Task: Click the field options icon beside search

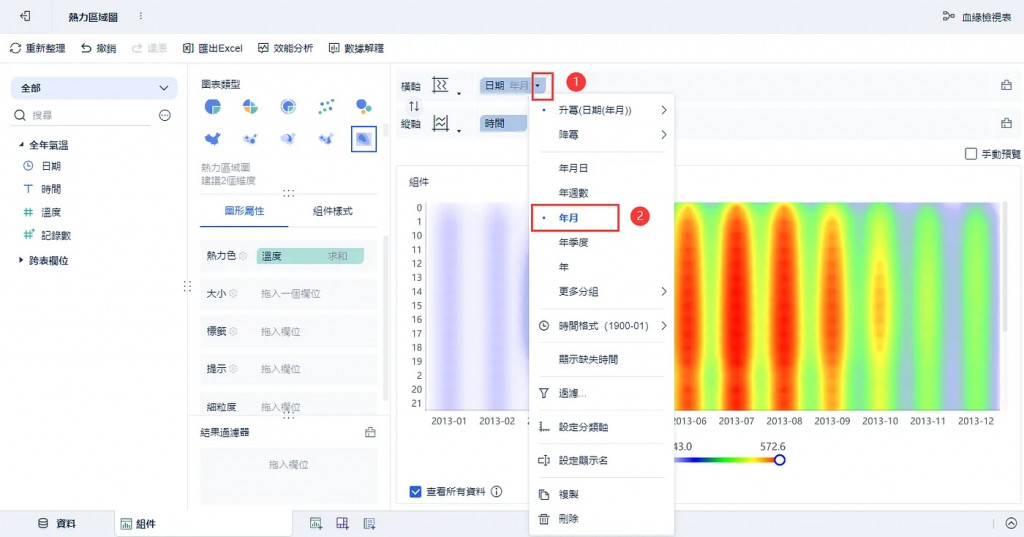Action: coord(165,115)
